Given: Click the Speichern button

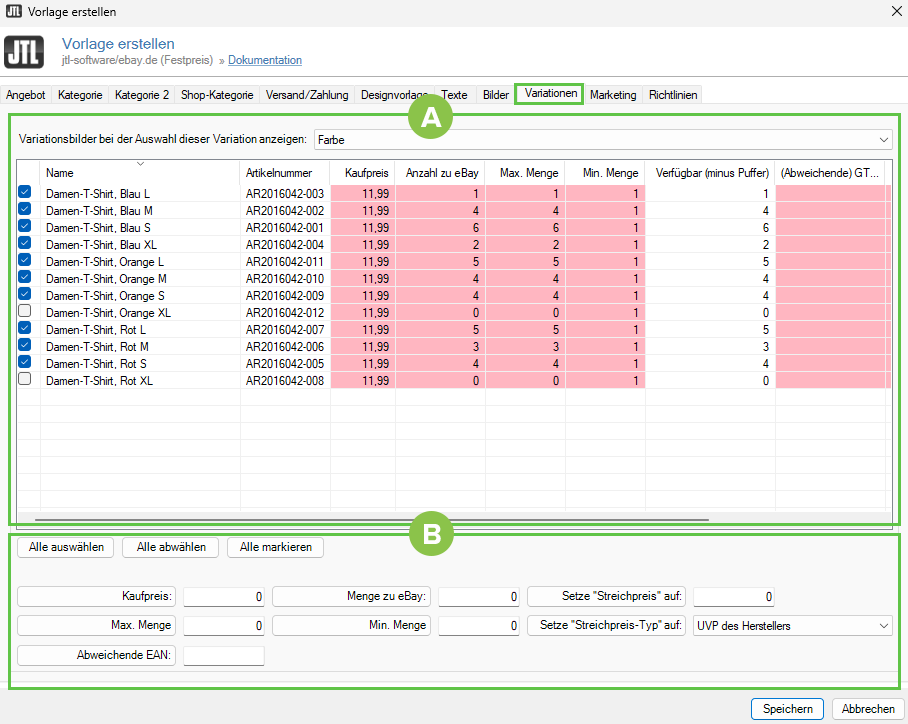Looking at the screenshot, I should point(787,708).
